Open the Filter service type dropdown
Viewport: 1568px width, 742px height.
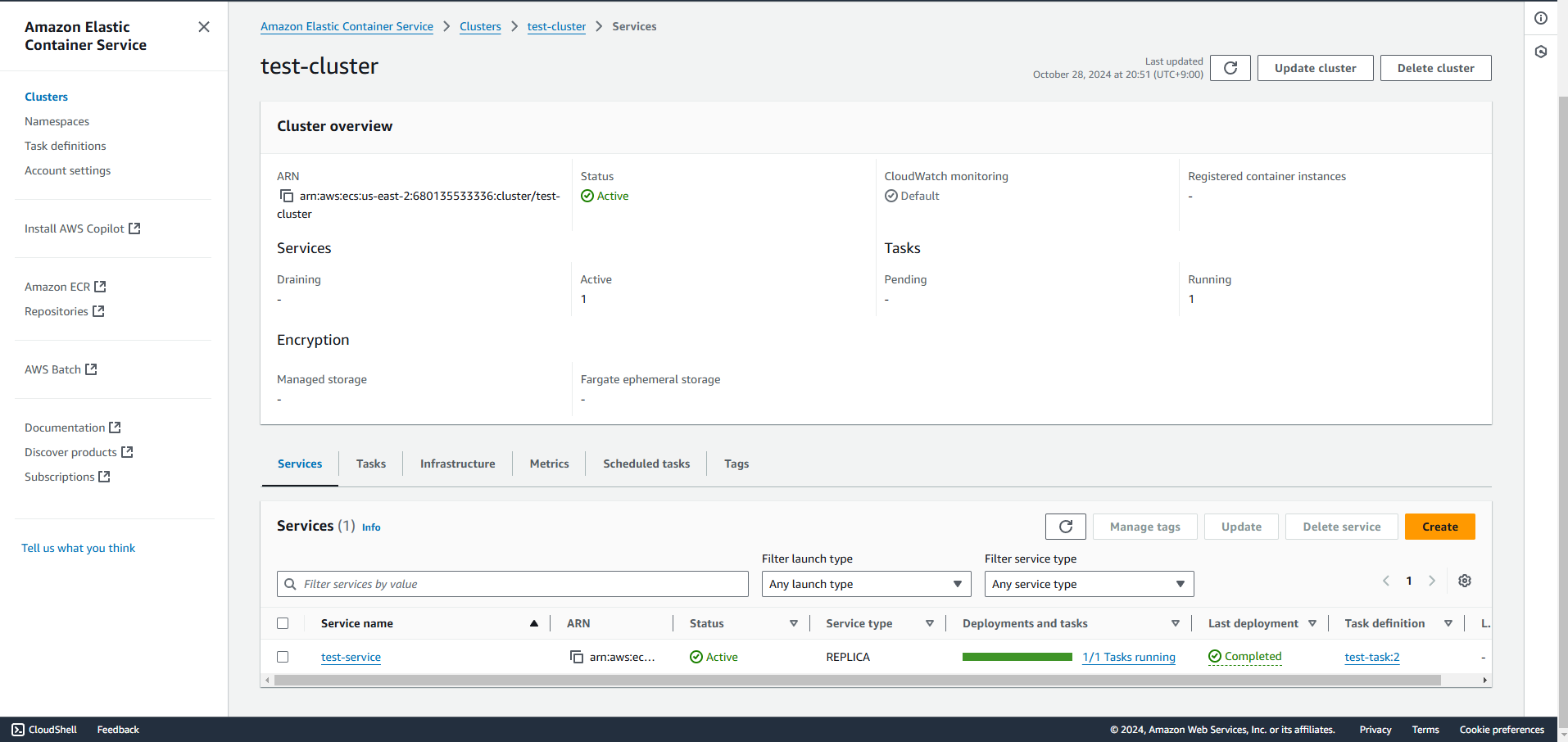pos(1089,584)
